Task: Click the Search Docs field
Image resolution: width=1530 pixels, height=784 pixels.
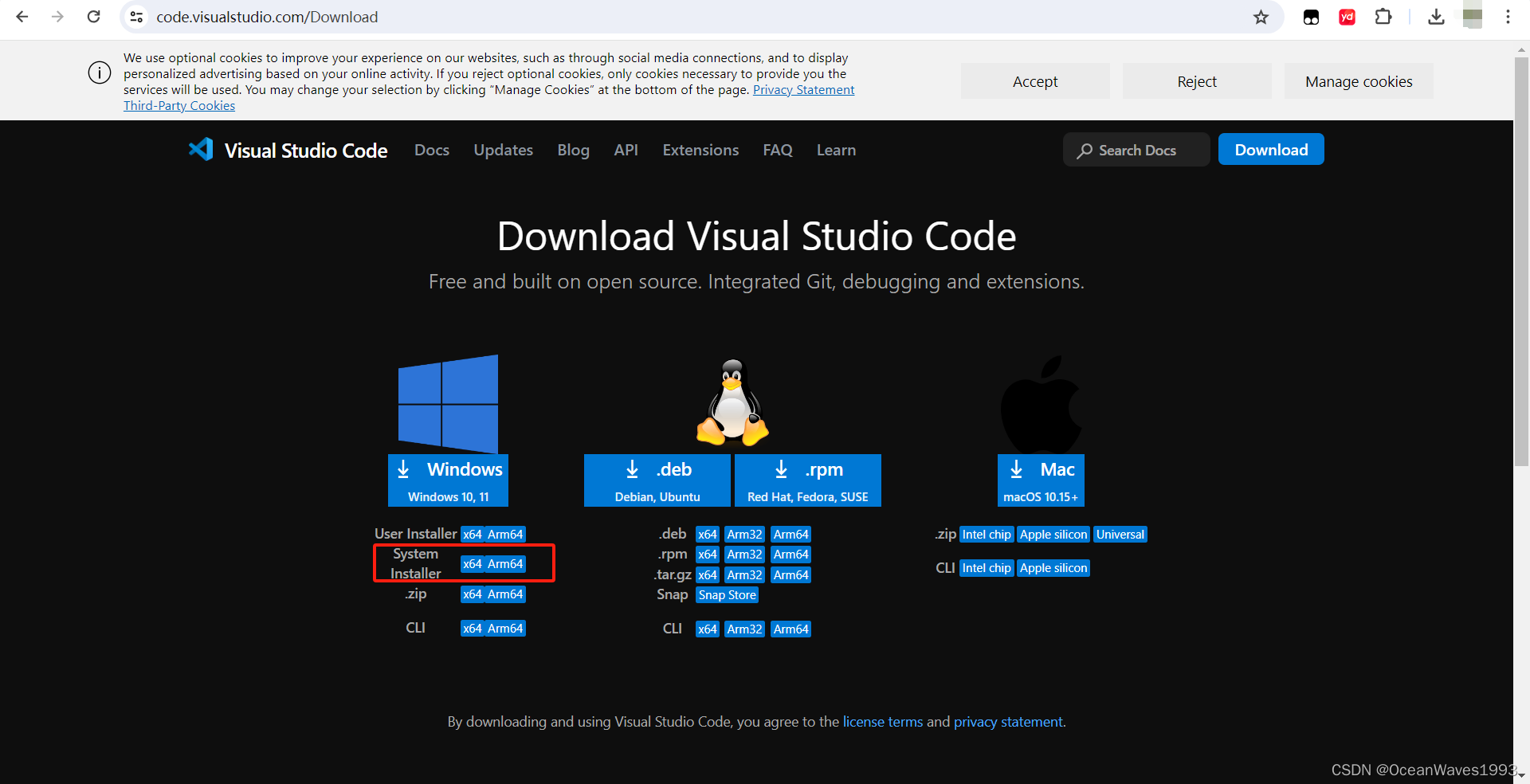Action: pos(1136,150)
